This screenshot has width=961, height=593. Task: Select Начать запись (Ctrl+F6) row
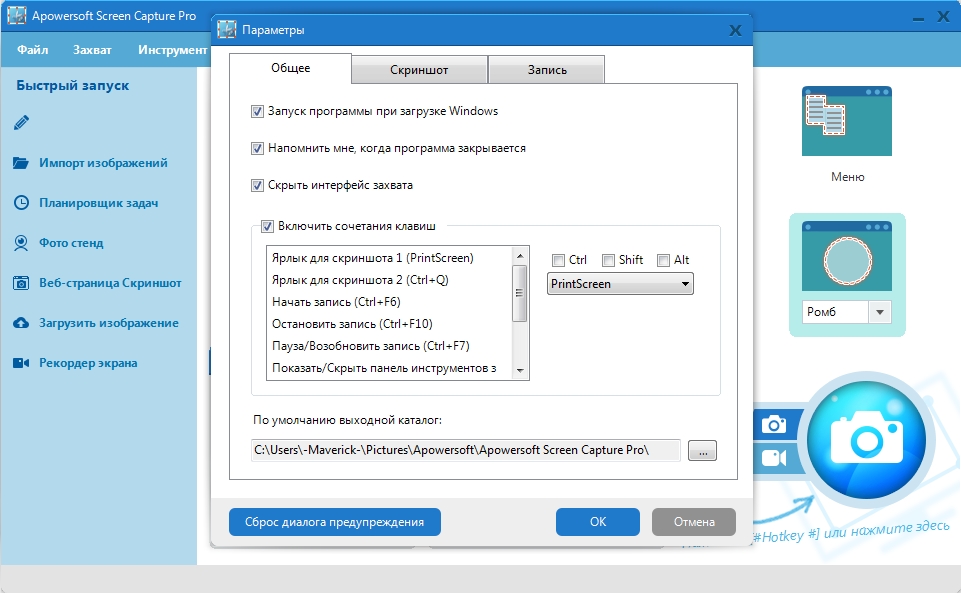pos(390,302)
